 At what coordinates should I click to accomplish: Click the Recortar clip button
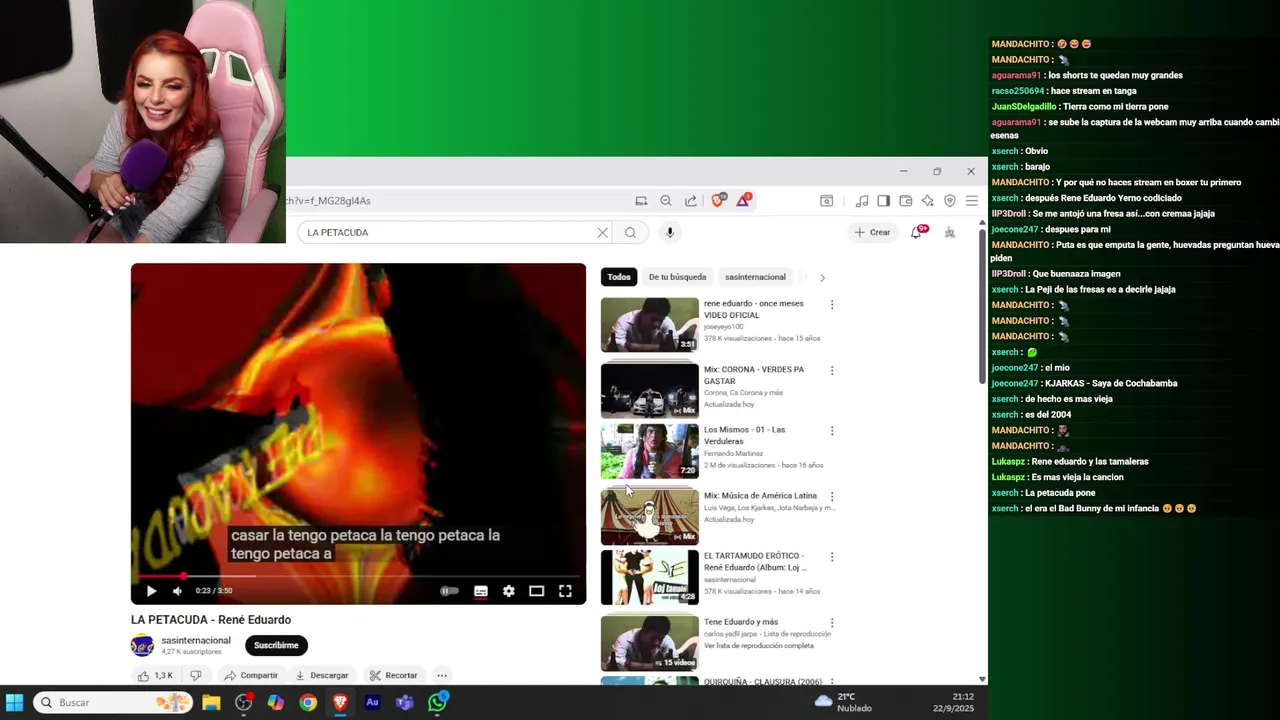point(393,675)
